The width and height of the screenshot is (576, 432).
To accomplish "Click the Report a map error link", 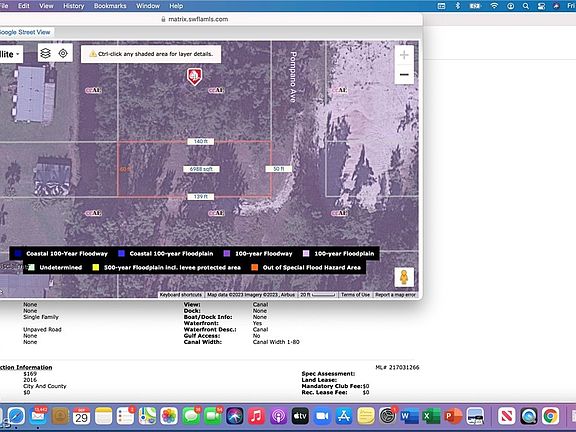I will pos(395,295).
